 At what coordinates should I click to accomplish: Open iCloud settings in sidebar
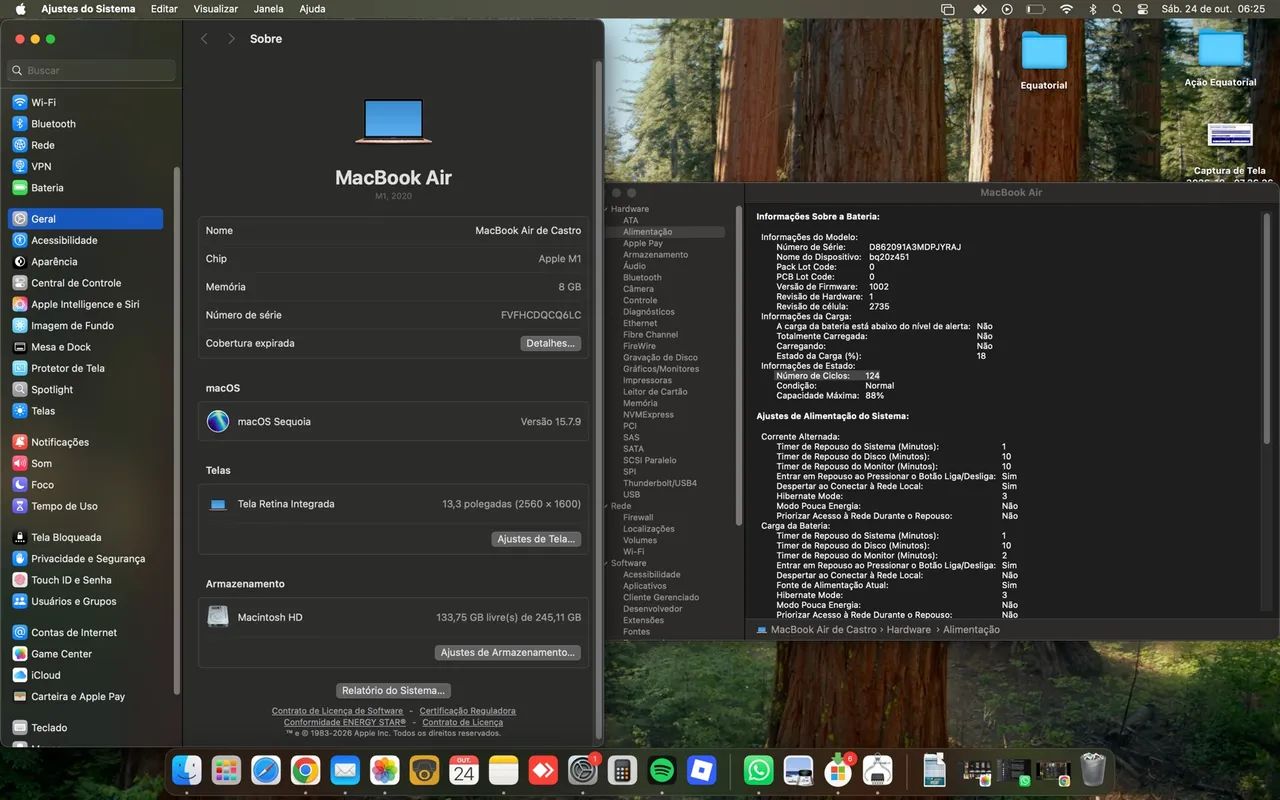click(x=85, y=675)
